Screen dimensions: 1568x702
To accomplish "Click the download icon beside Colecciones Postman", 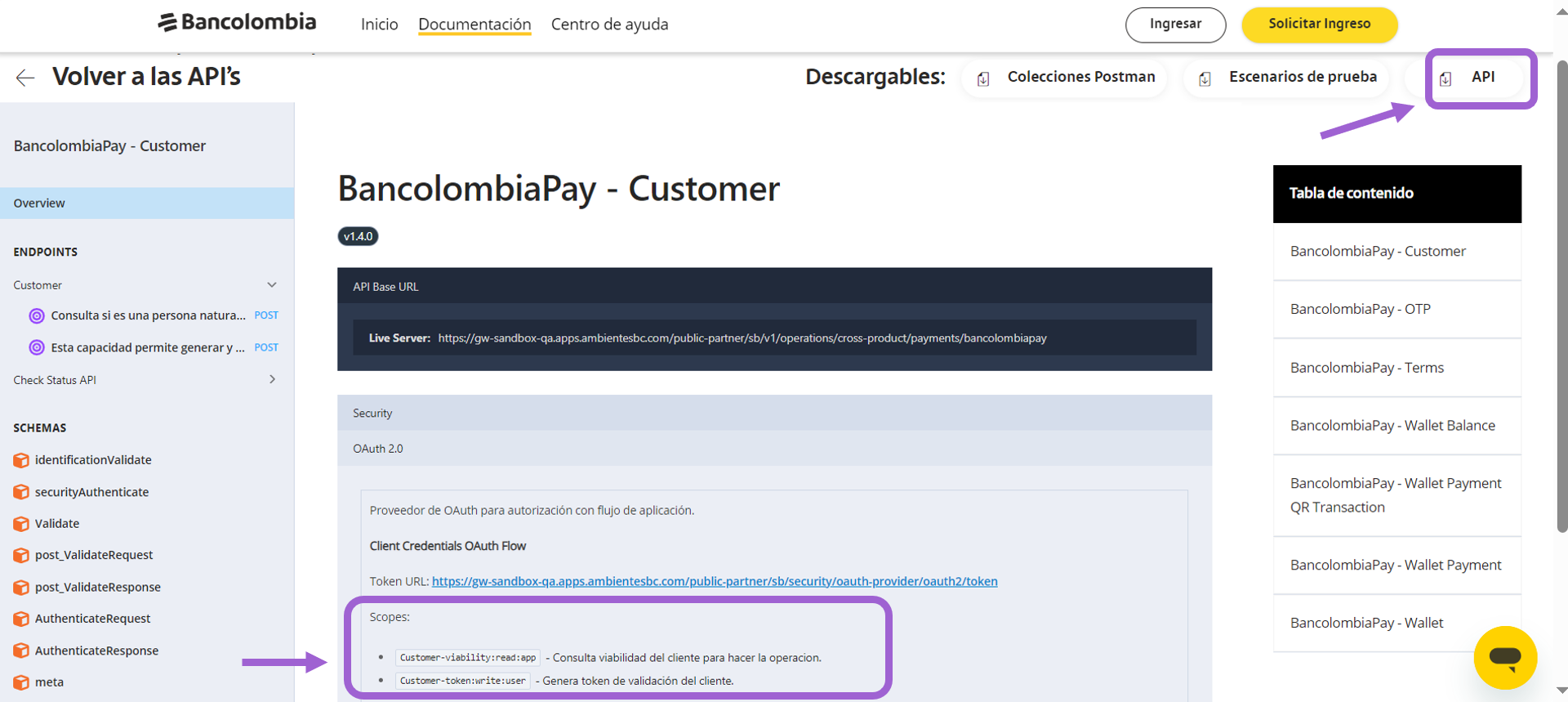I will [x=983, y=78].
